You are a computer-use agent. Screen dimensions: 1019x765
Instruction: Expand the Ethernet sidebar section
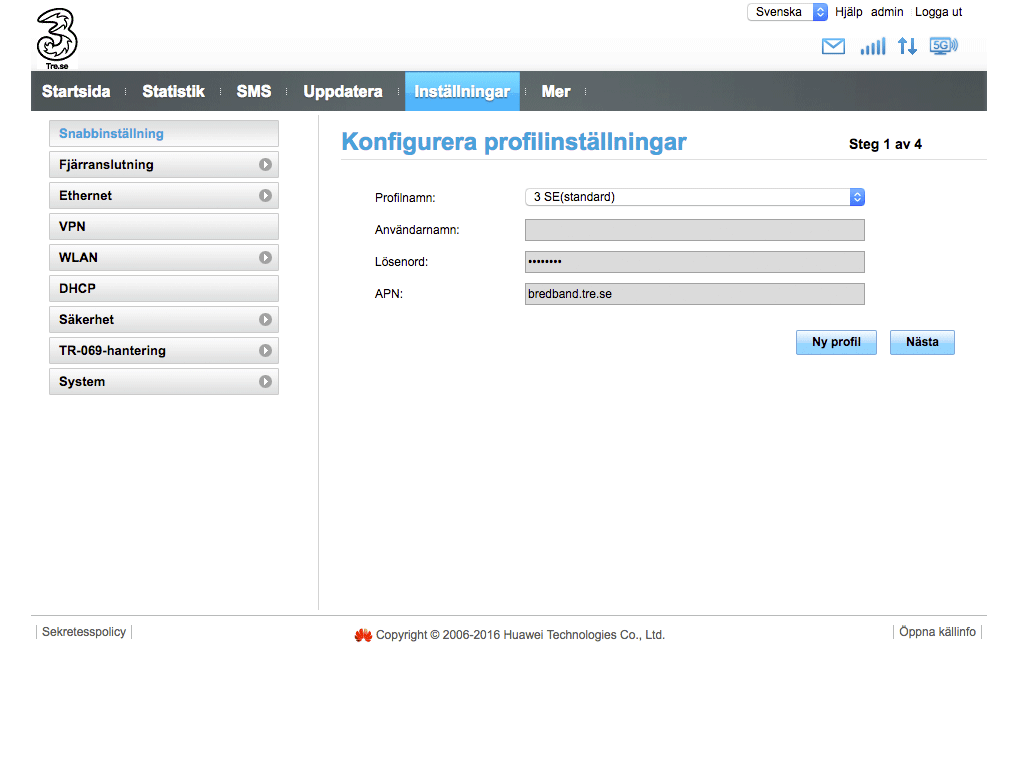[163, 196]
